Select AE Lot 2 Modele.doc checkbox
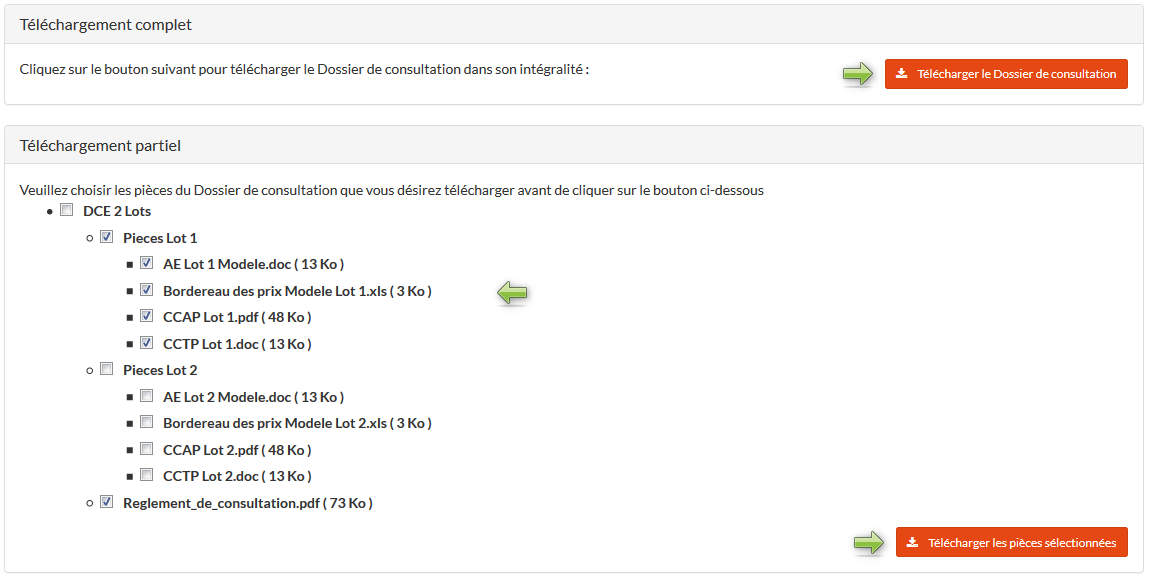This screenshot has width=1150, height=576. (147, 396)
